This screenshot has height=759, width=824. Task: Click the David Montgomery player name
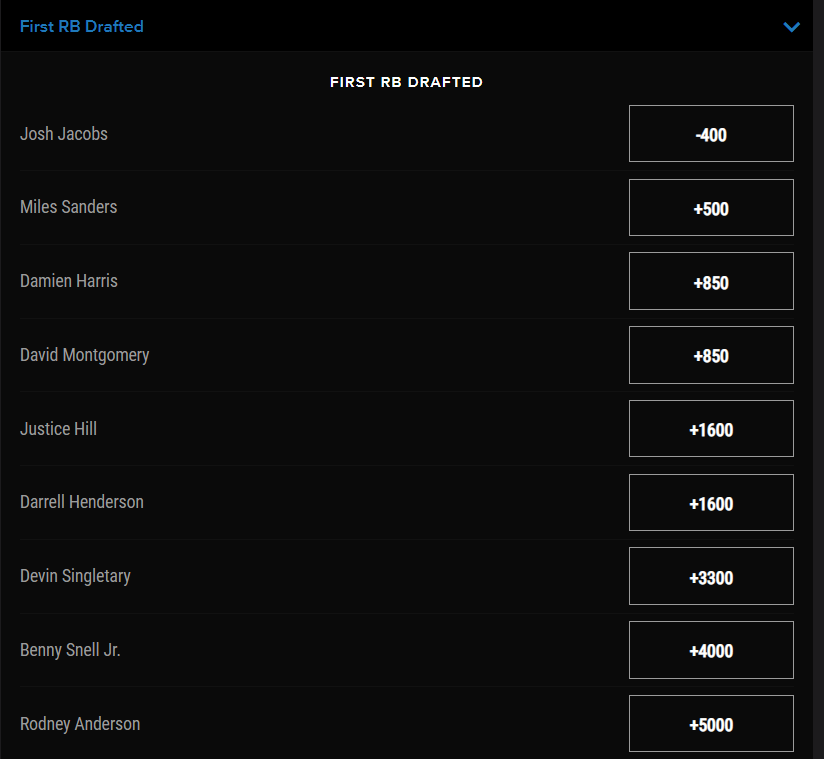point(85,356)
